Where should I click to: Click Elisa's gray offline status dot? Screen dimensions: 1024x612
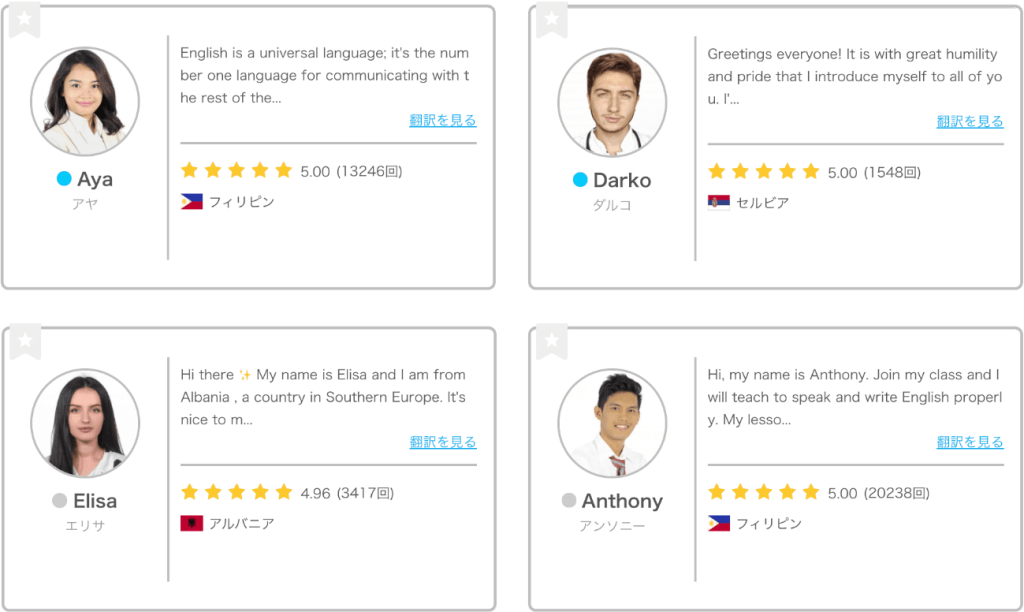(60, 501)
